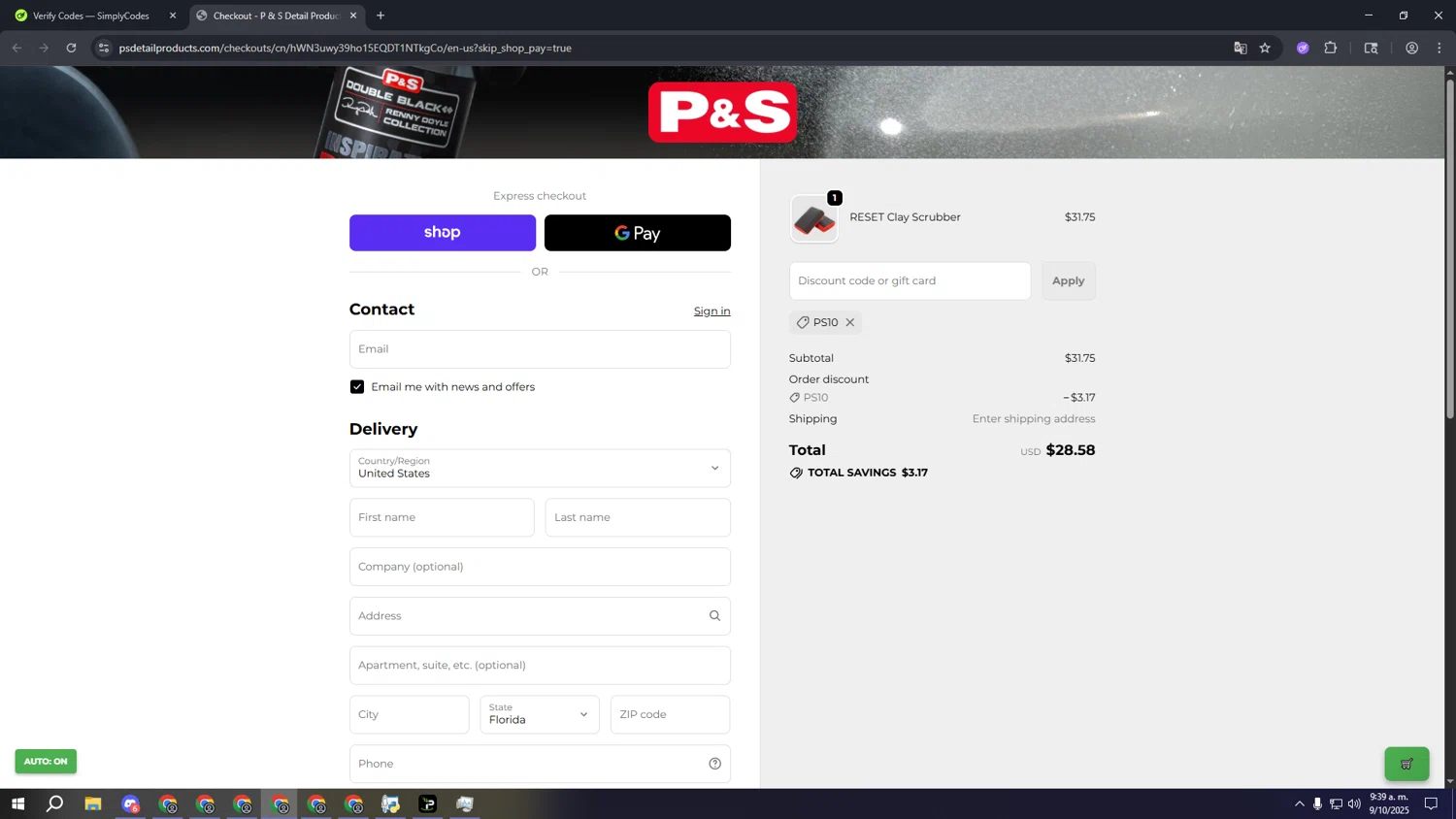
Task: Pay with the Google Pay button
Action: pos(638,233)
